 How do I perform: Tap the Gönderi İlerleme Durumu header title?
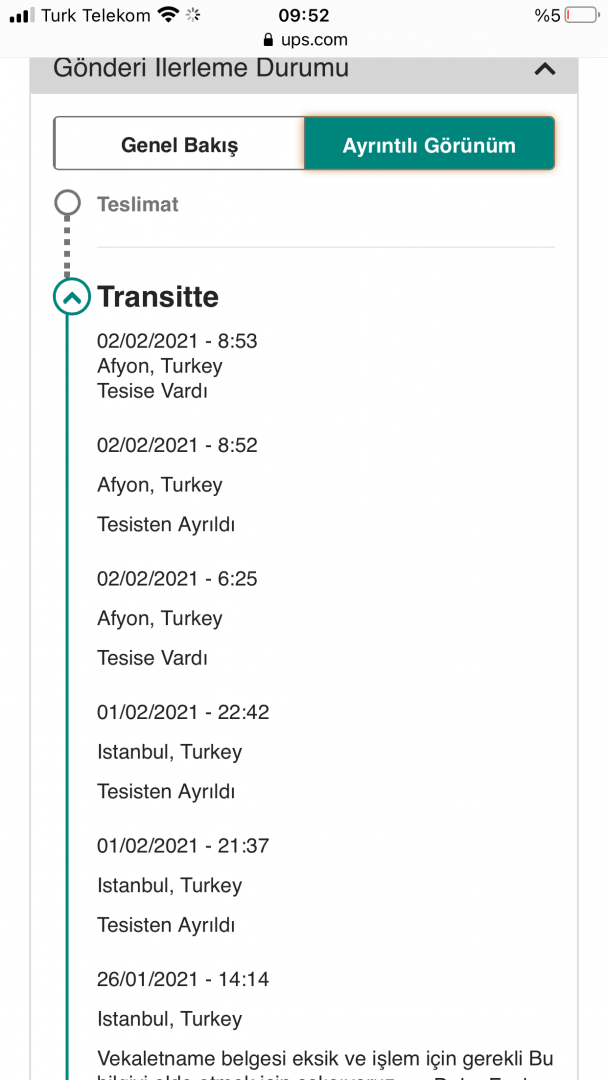tap(201, 69)
